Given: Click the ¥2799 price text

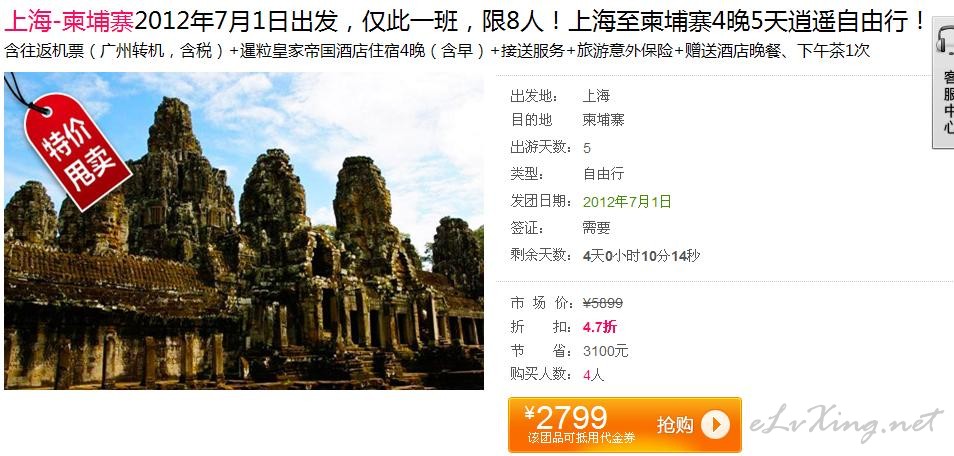Looking at the screenshot, I should pos(566,418).
